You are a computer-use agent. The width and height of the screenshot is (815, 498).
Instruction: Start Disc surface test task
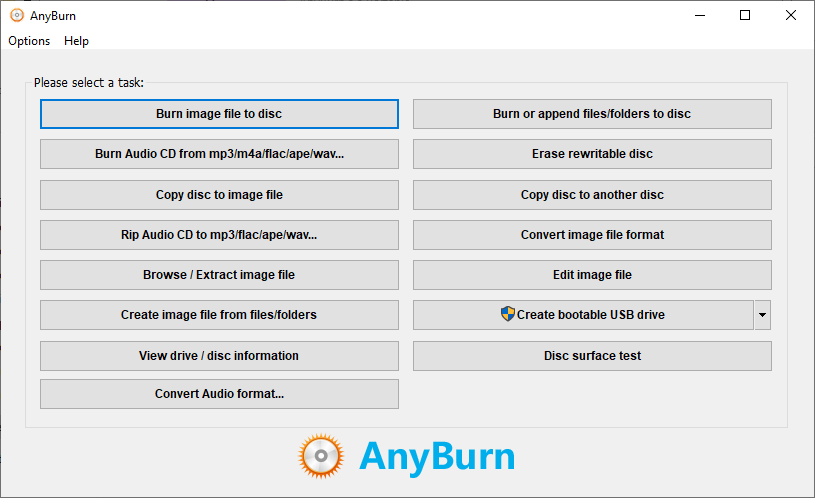point(592,356)
